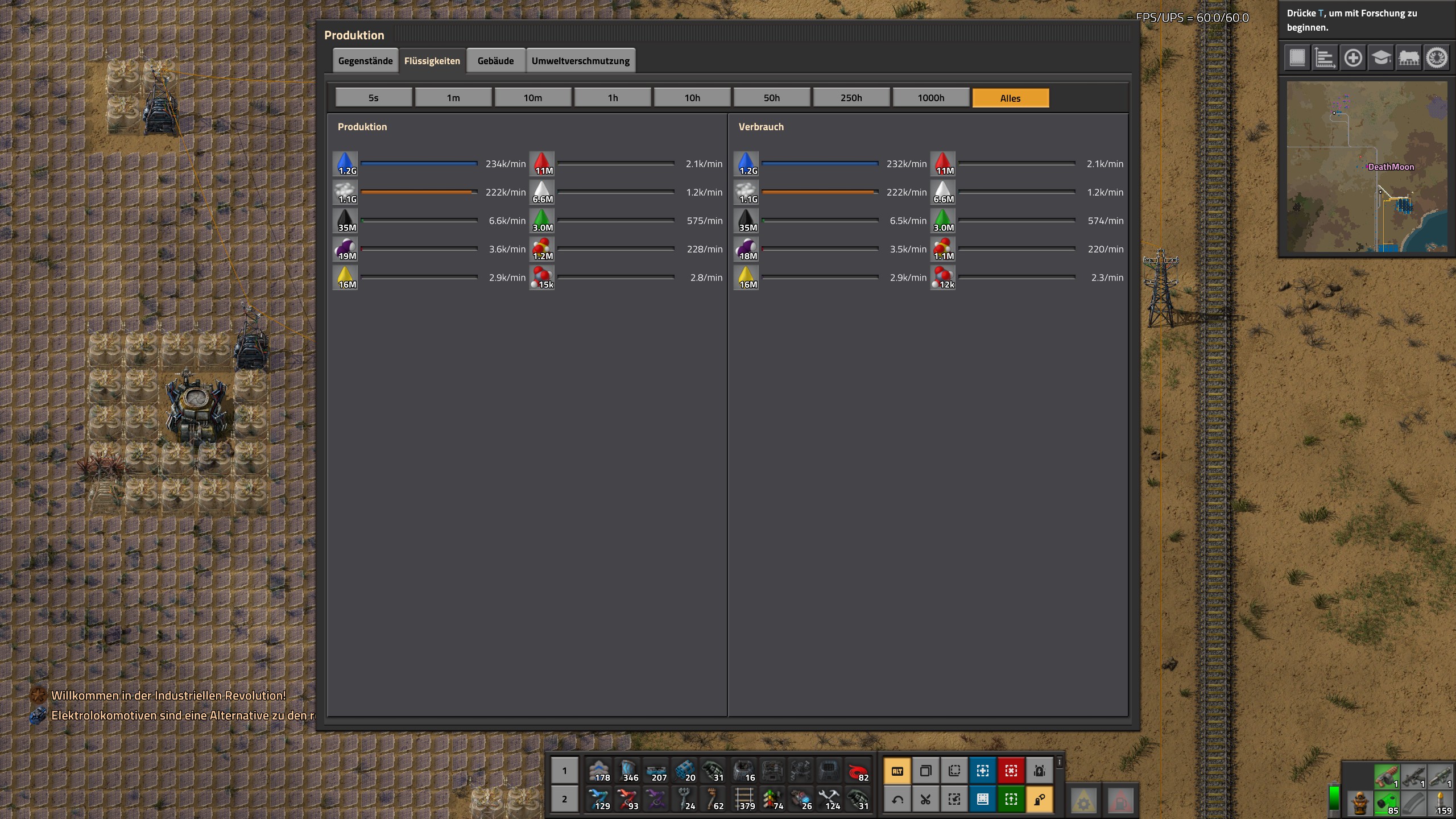Select green fluid 3.0M icon in Verbrauch
The height and width of the screenshot is (819, 1456).
click(x=943, y=221)
